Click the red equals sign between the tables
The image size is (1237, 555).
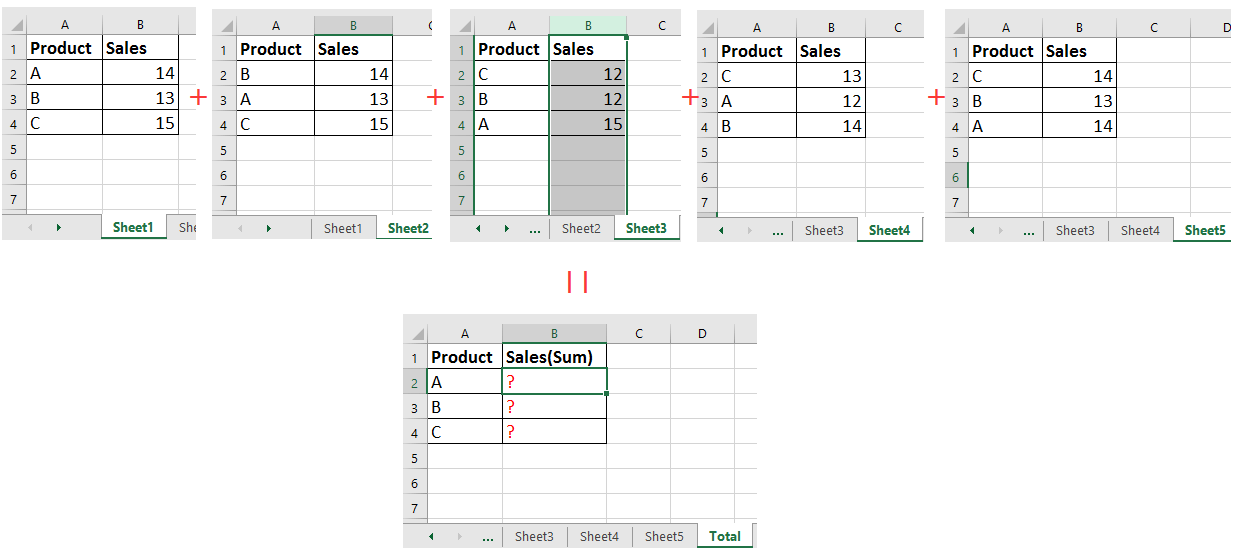click(x=577, y=283)
